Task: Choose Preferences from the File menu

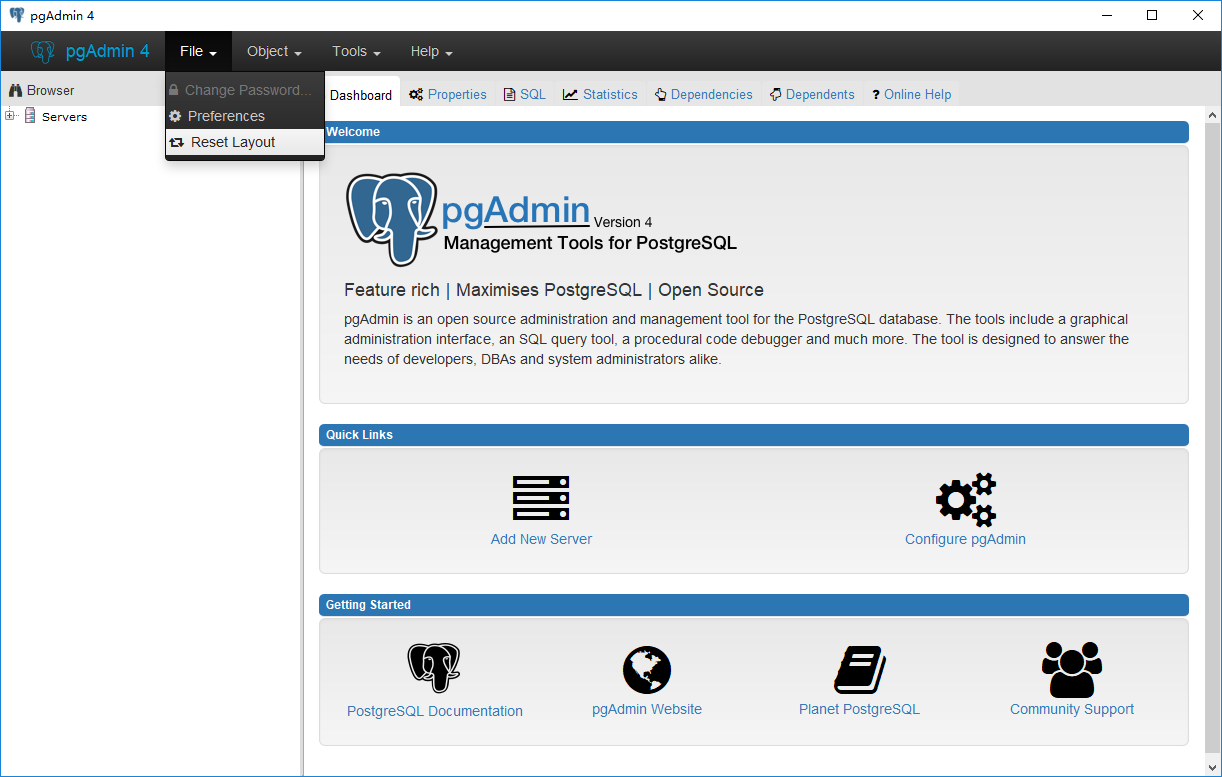Action: 226,116
